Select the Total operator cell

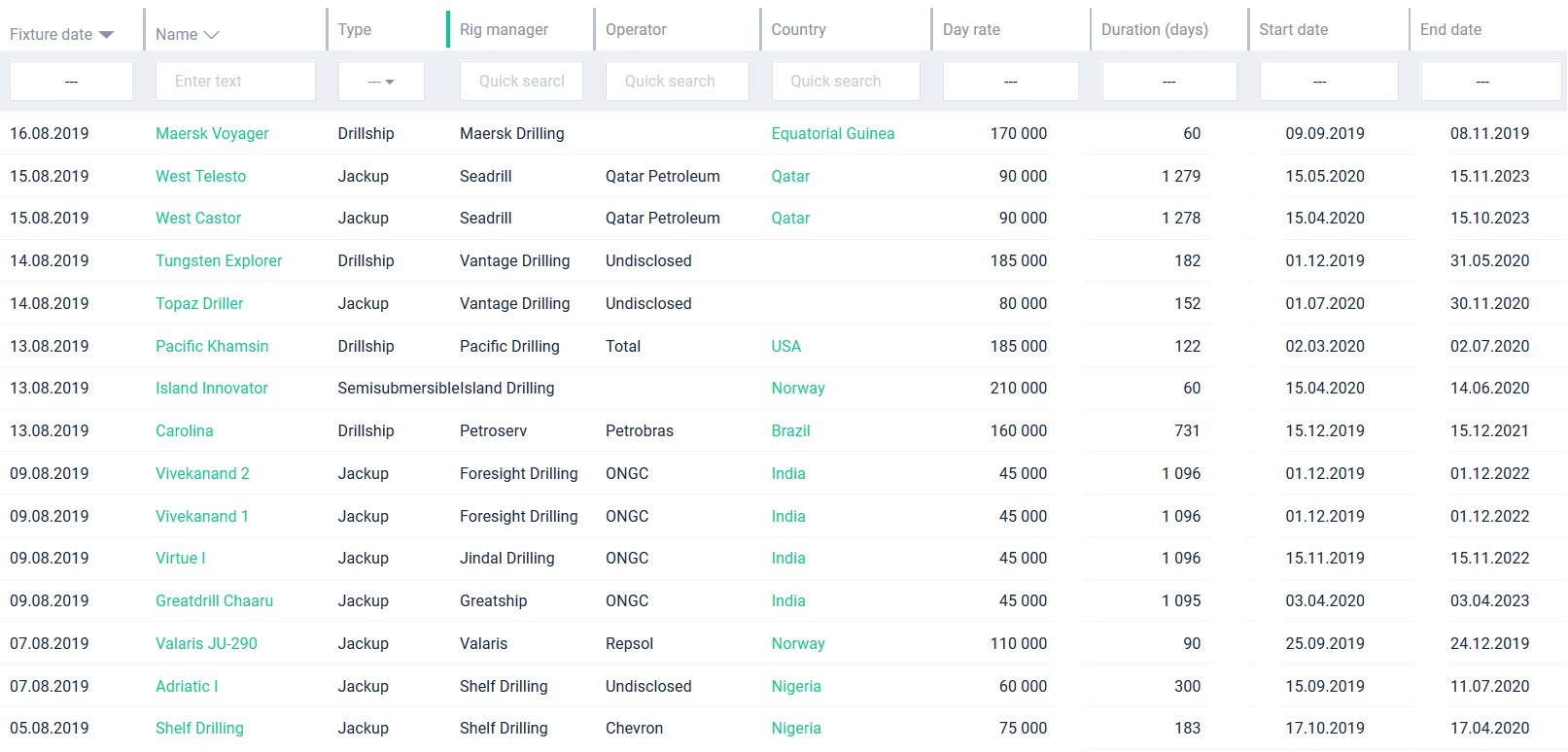coord(623,347)
